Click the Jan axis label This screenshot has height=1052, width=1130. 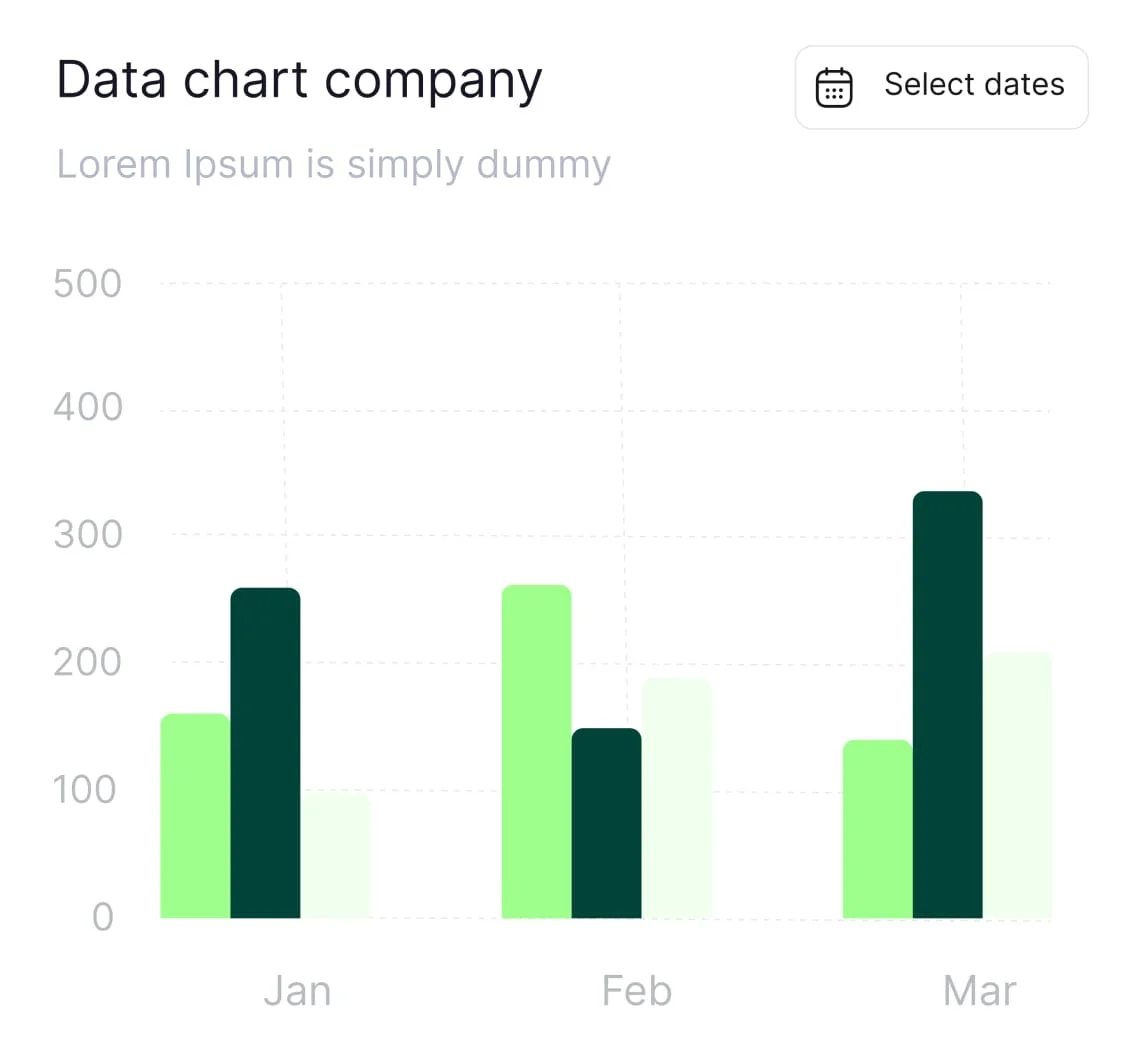click(298, 991)
